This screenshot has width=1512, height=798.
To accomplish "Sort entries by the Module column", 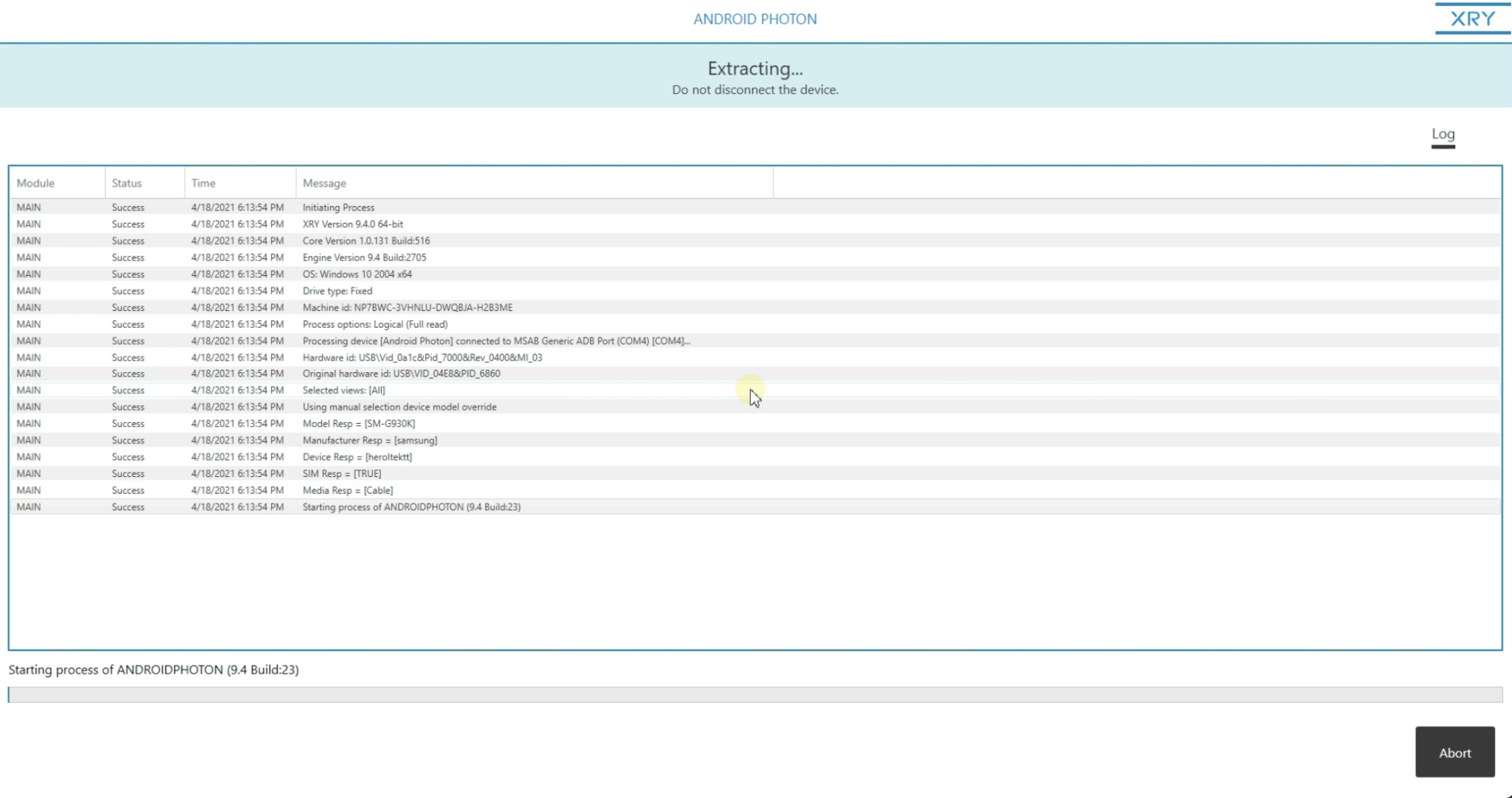I will 35,182.
